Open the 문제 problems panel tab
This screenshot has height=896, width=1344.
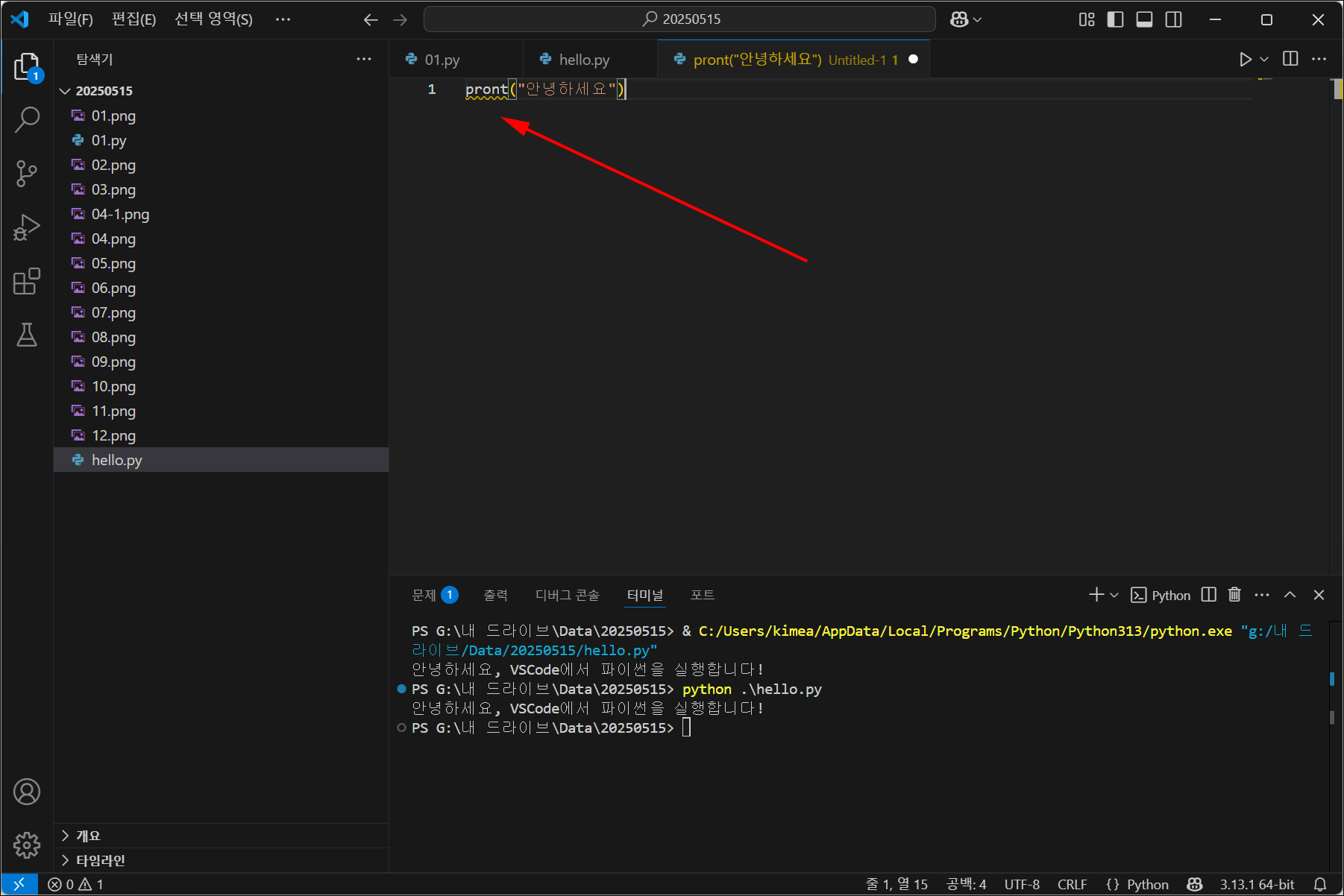(x=434, y=595)
